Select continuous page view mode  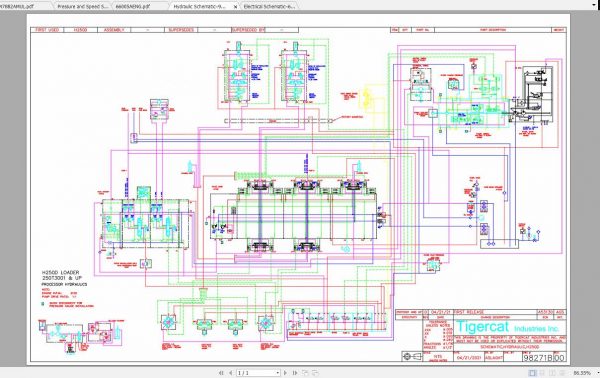(x=542, y=373)
